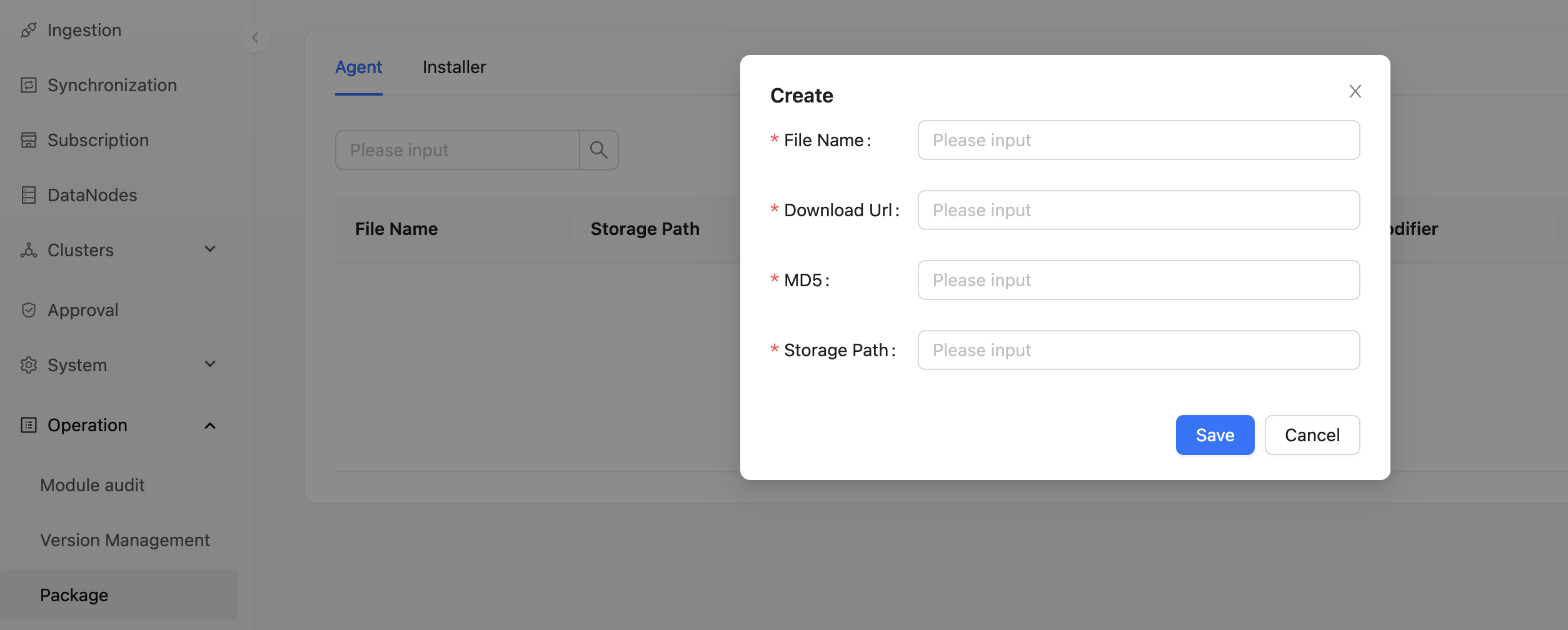
Task: Open Version Management in sidebar
Action: (125, 540)
